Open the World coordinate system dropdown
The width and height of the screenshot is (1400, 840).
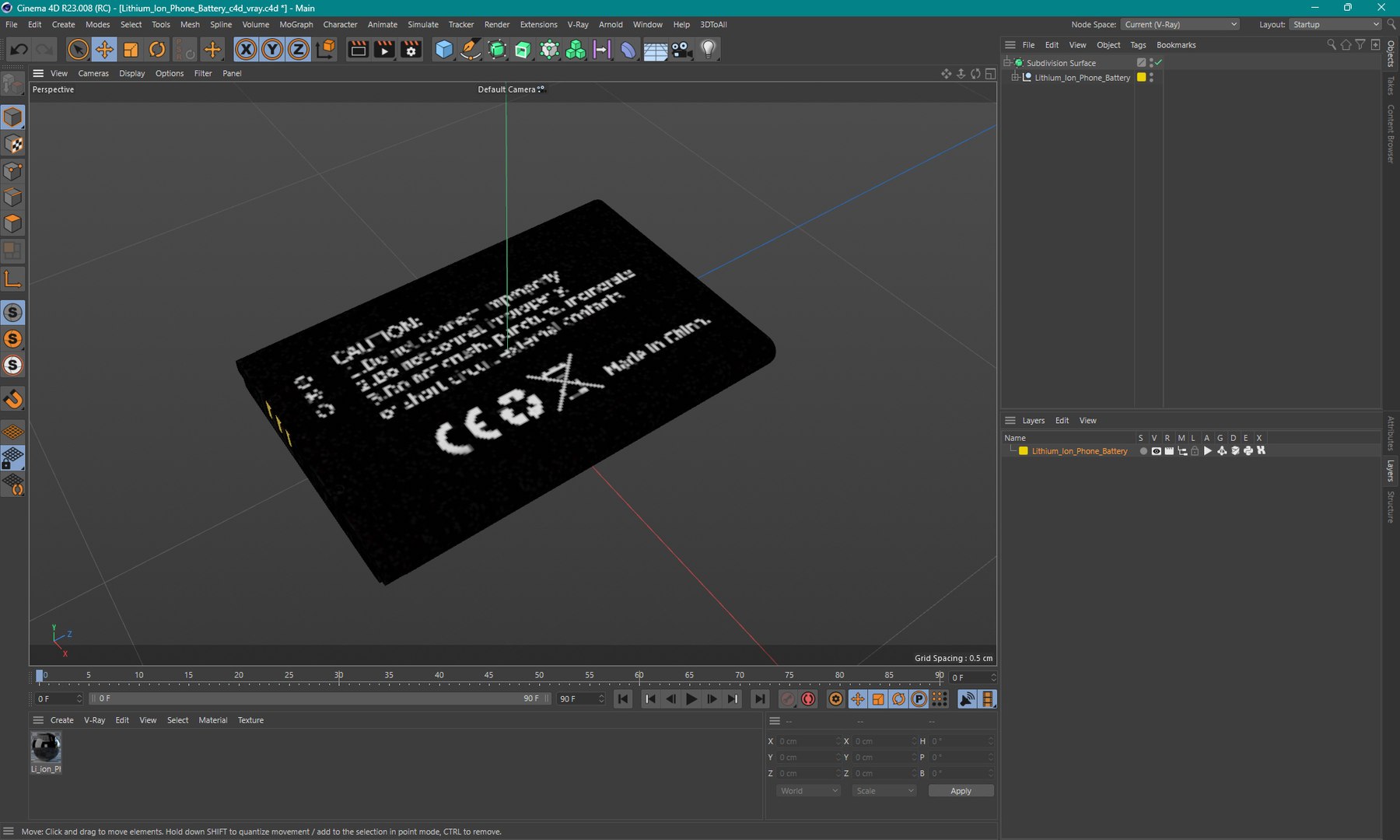809,791
